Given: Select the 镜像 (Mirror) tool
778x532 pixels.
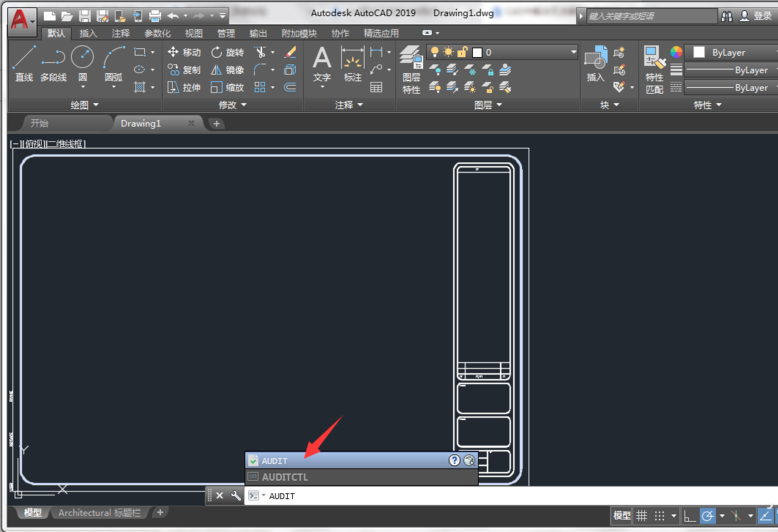Looking at the screenshot, I should [x=226, y=70].
